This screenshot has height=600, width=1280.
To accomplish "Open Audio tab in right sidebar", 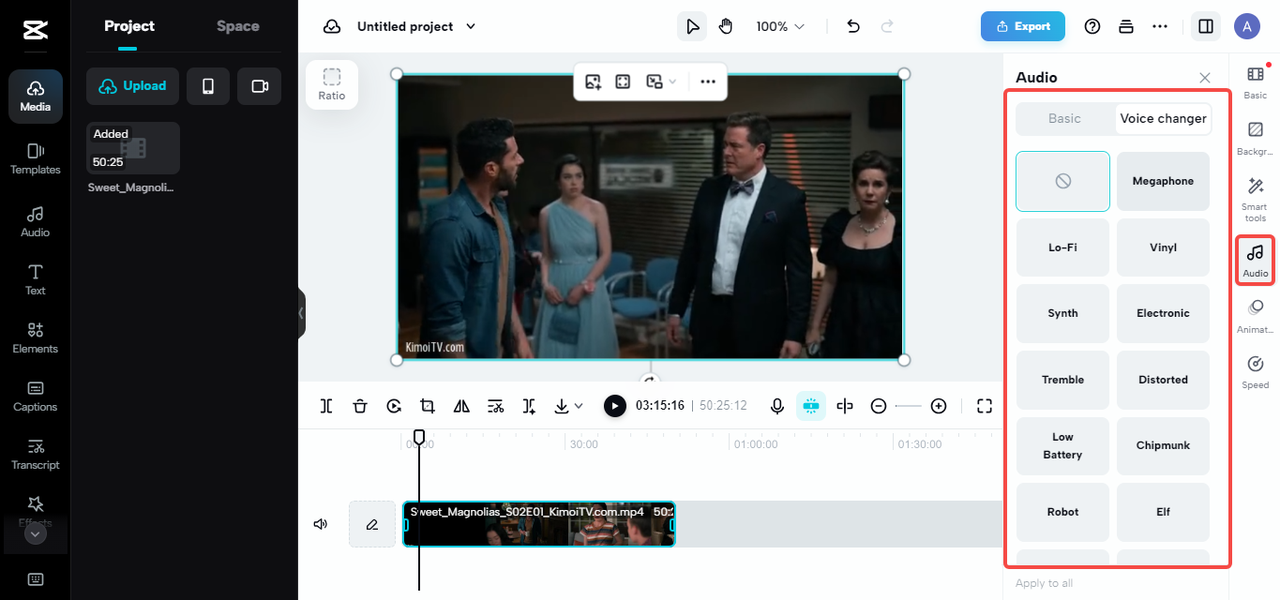I will pyautogui.click(x=1255, y=260).
